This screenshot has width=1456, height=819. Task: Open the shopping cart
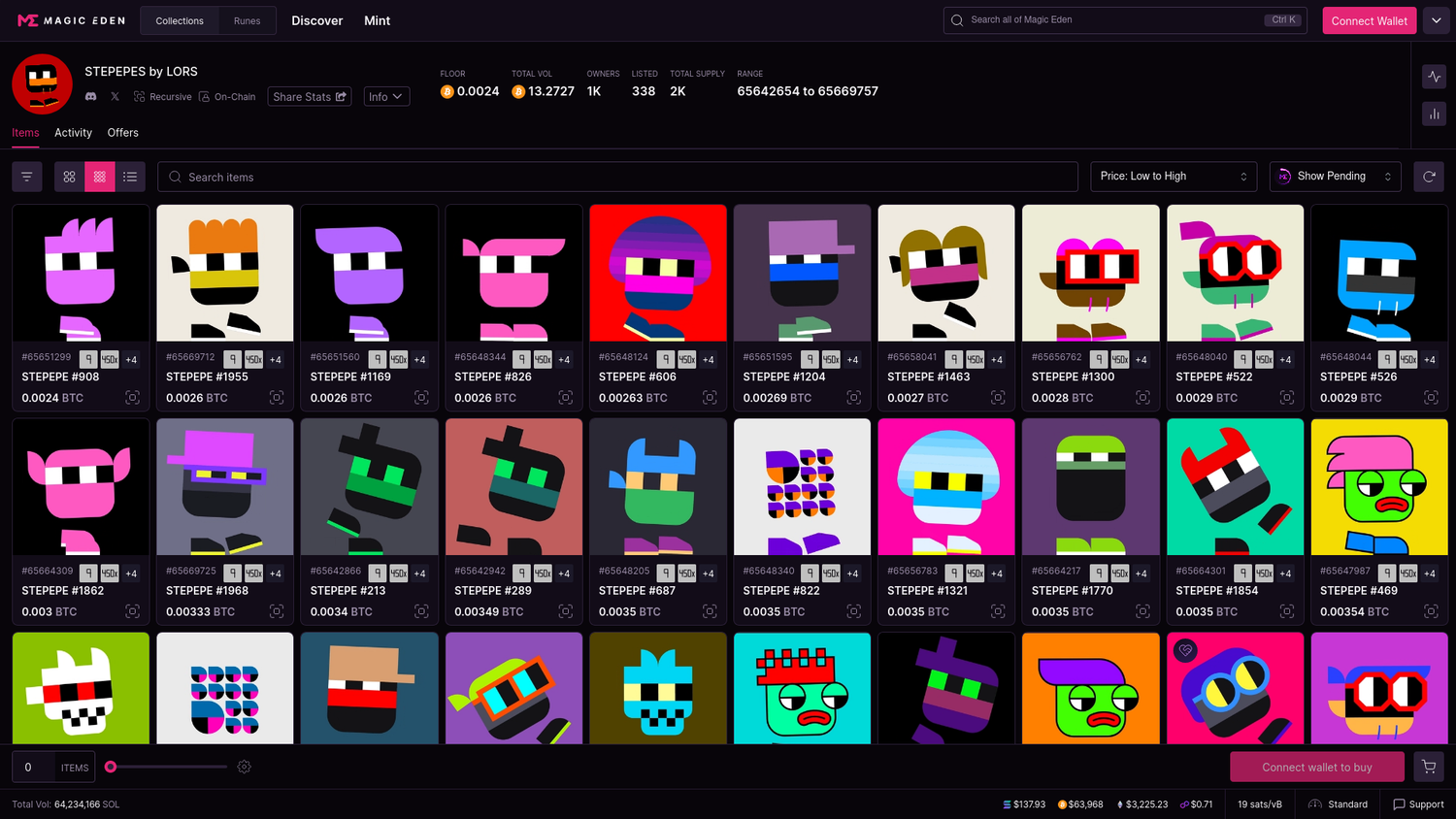point(1429,767)
